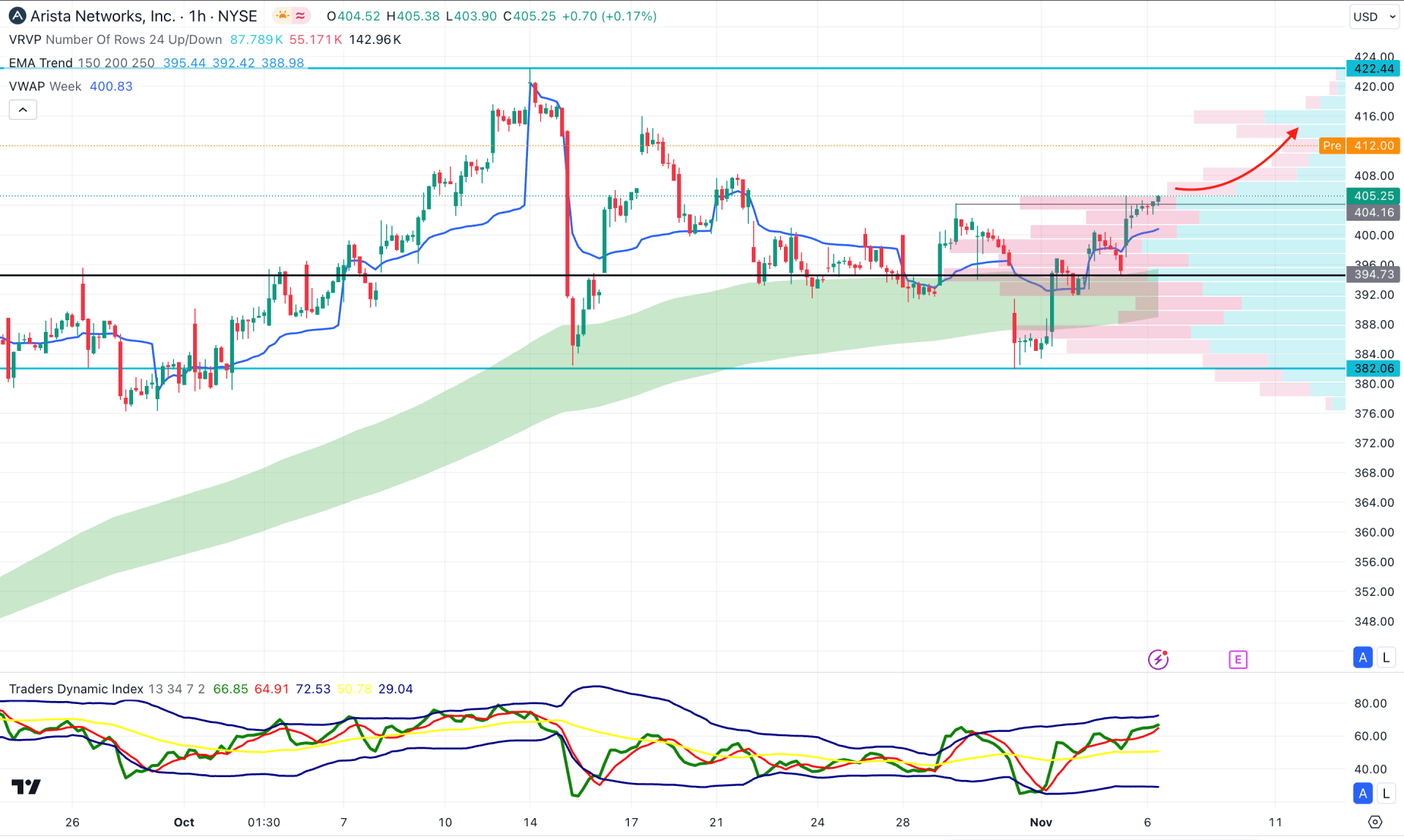Toggle auto scale A on indicator pane

[1363, 793]
